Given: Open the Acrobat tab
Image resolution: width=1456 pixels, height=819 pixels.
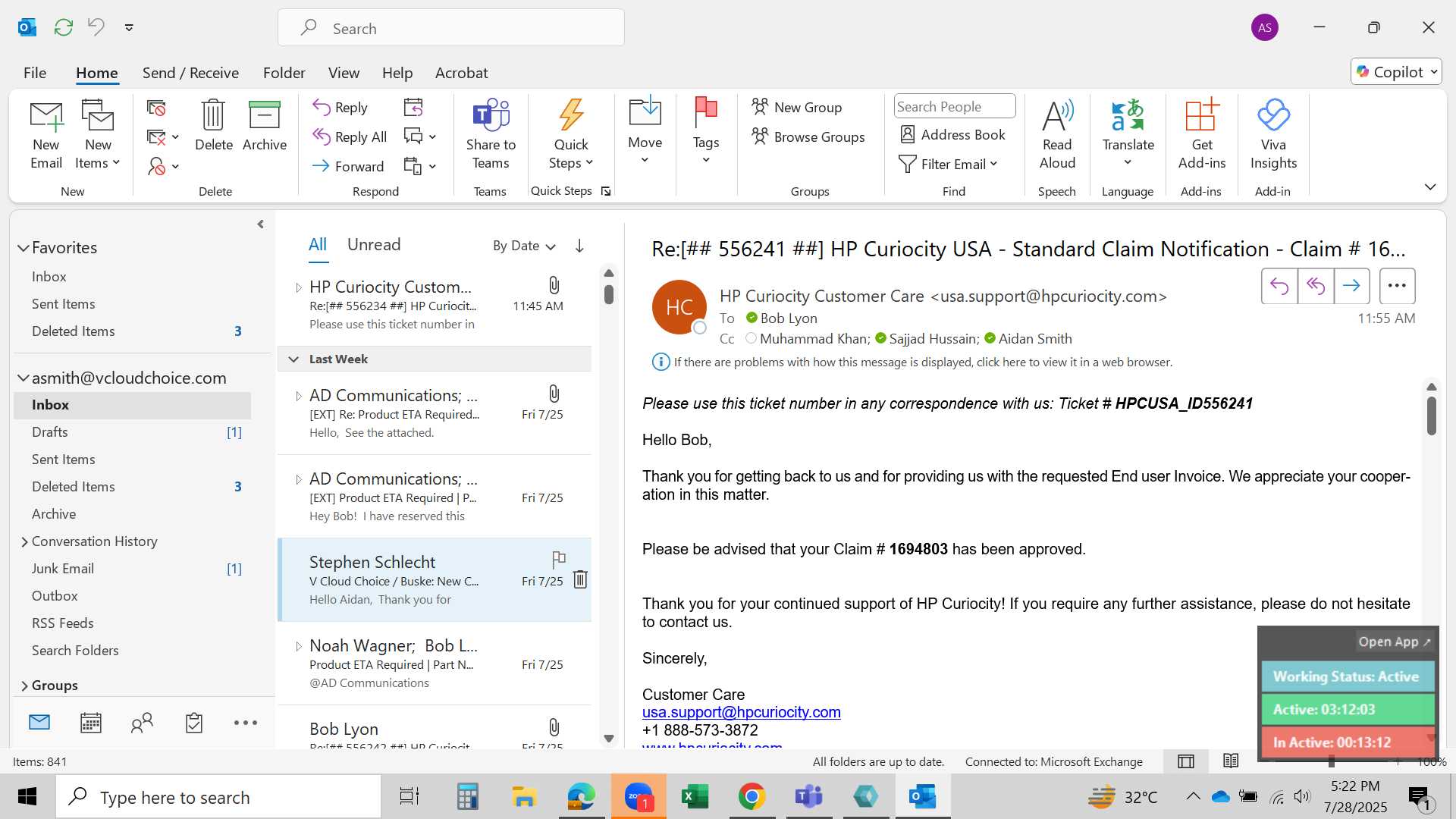Looking at the screenshot, I should tap(461, 73).
